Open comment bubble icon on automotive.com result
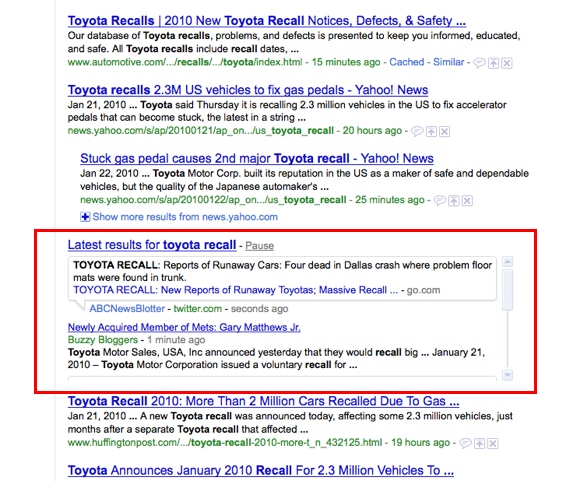This screenshot has height=489, width=586. coord(479,63)
